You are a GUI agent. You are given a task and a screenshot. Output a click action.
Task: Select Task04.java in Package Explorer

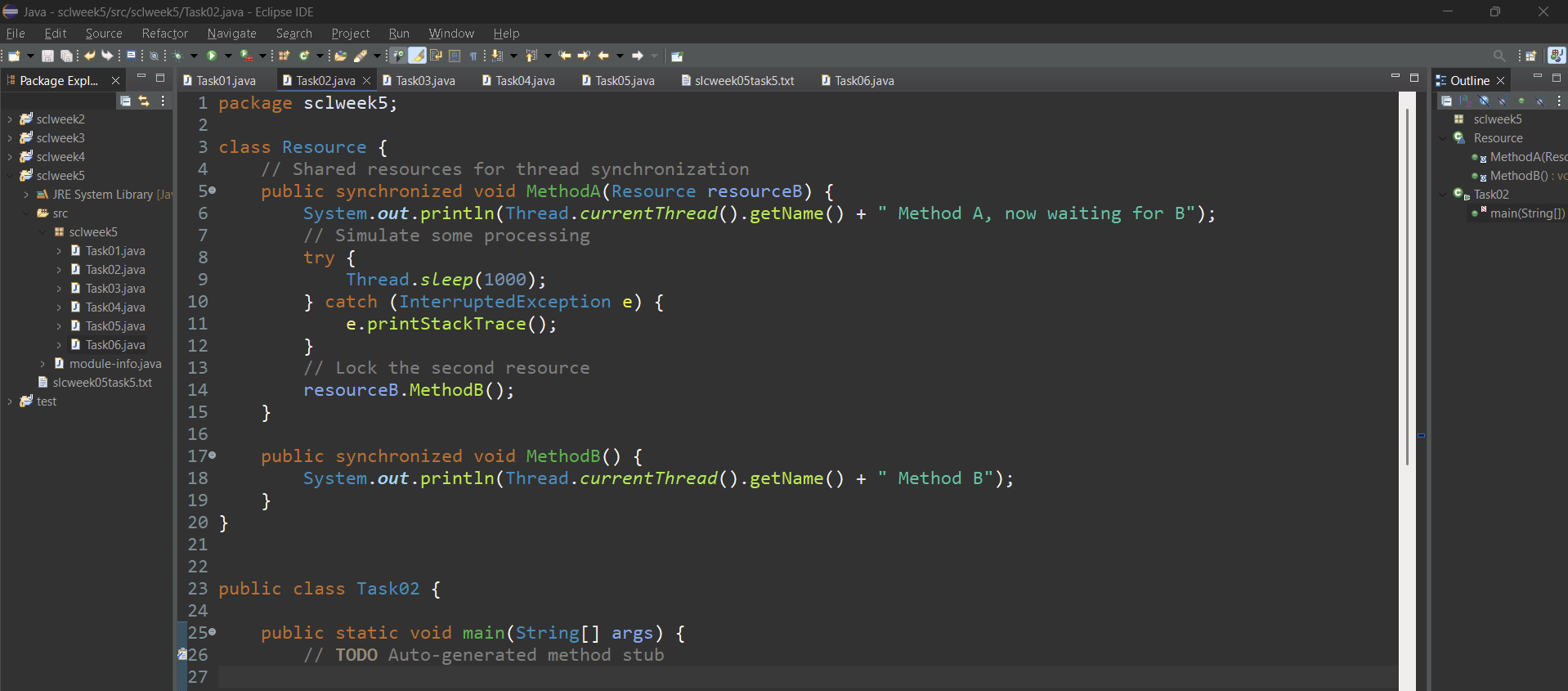click(115, 307)
